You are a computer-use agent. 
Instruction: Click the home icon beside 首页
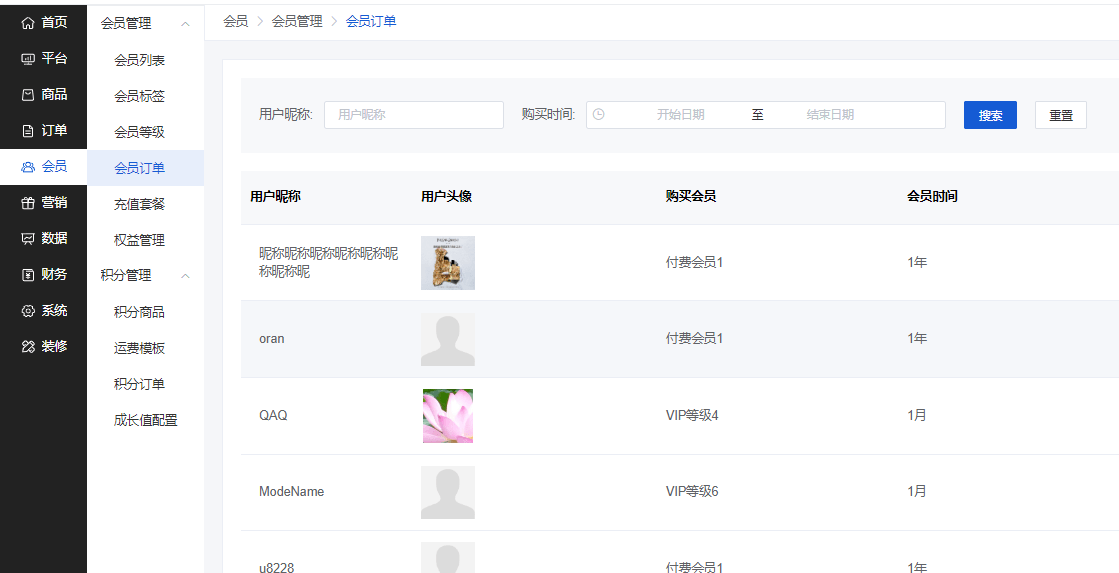pos(28,23)
